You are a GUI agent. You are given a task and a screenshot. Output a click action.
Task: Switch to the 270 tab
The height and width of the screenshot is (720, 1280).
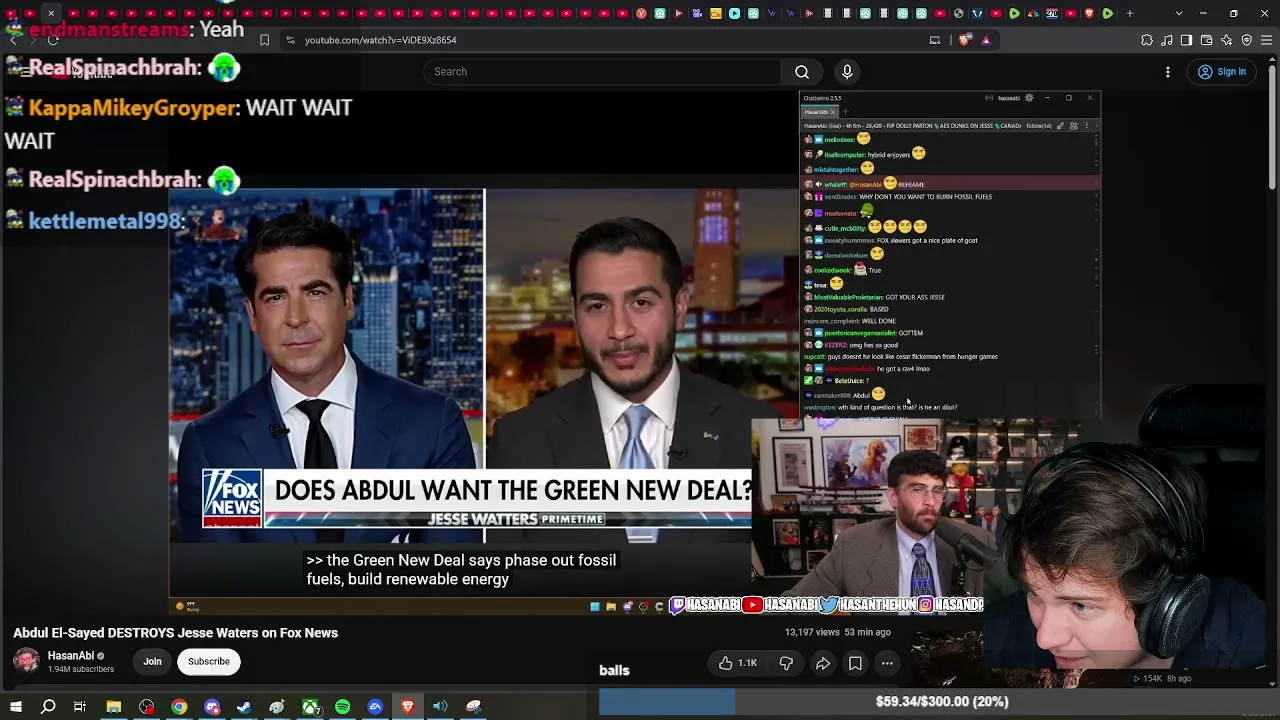[1052, 13]
